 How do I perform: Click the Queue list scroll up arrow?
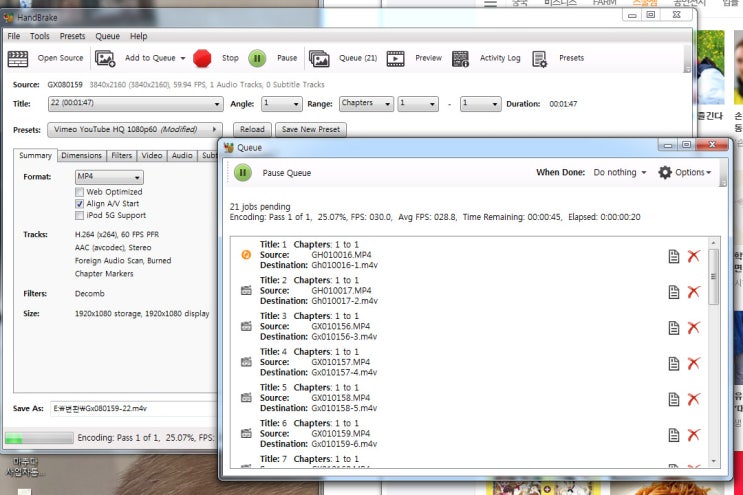click(x=713, y=243)
